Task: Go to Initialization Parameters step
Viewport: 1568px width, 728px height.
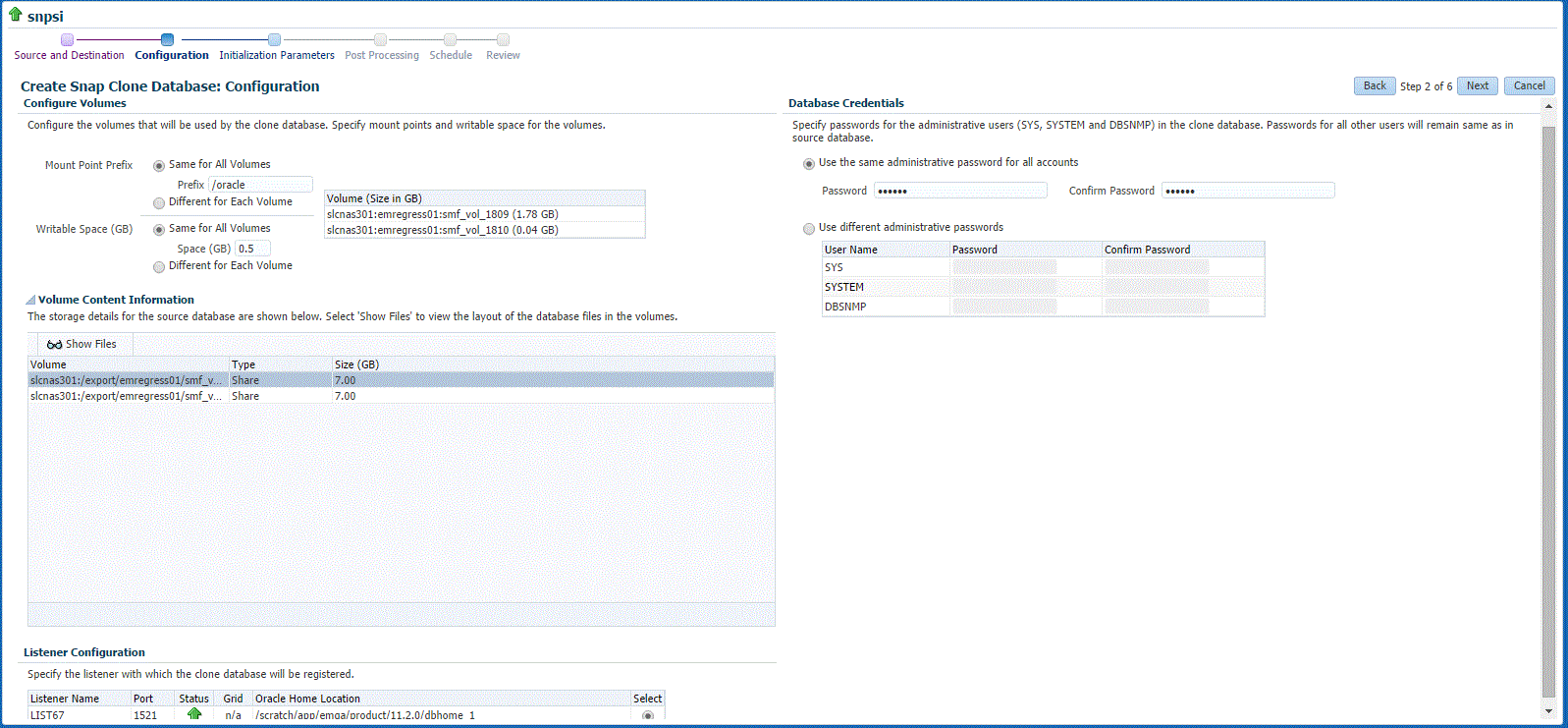Action: [x=277, y=56]
